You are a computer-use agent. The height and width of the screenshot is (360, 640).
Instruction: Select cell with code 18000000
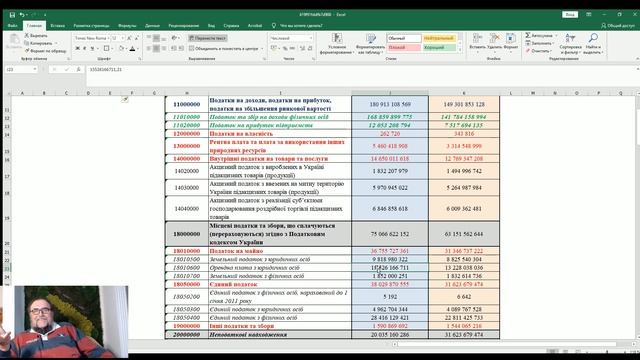click(x=187, y=234)
